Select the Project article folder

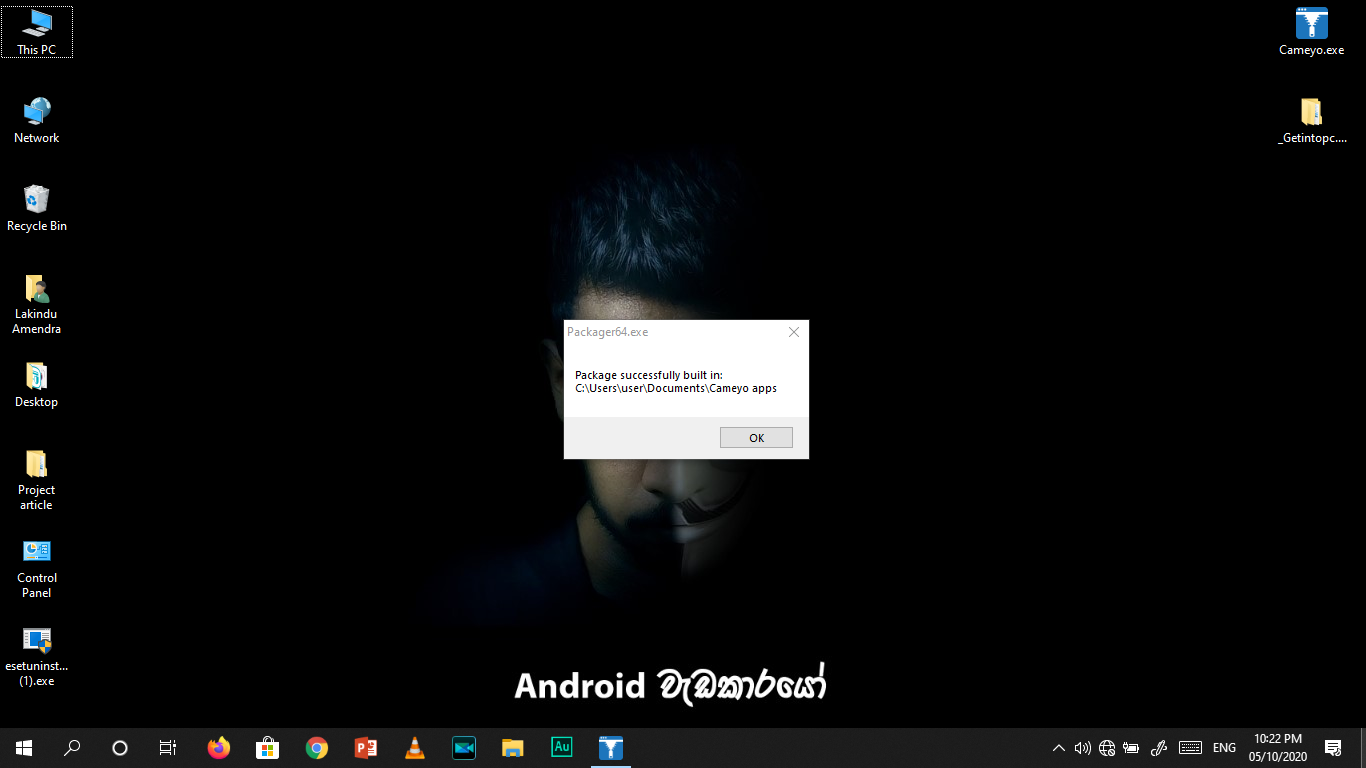coord(37,481)
